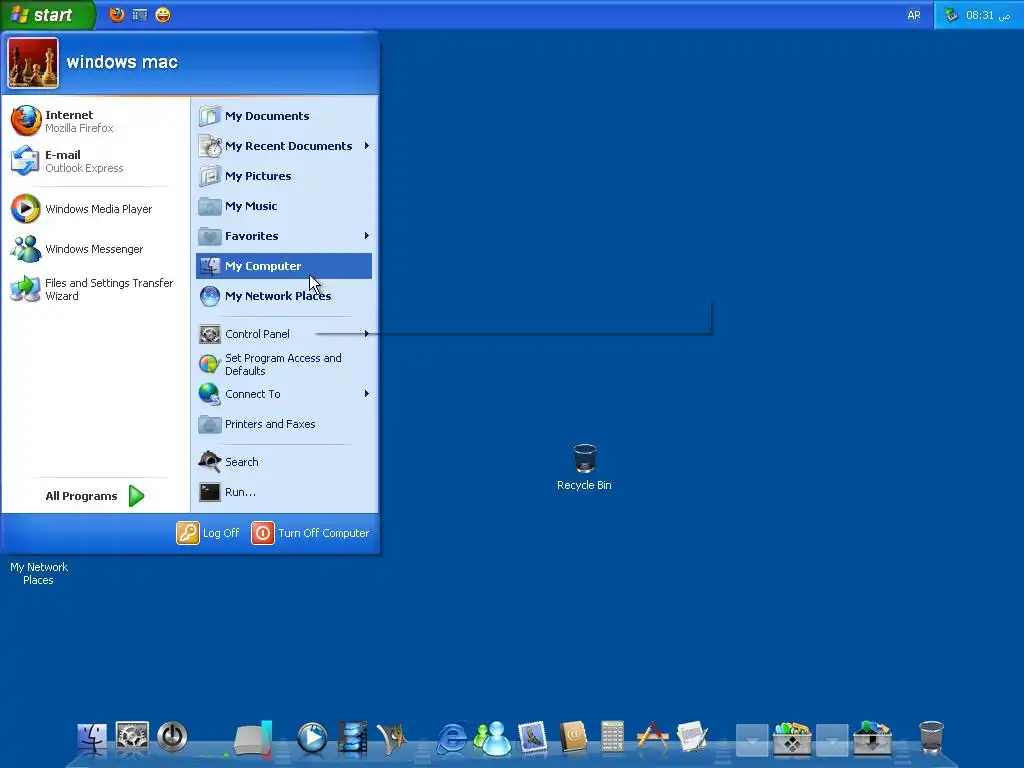
Task: Open the media player play icon in dock
Action: coord(312,738)
